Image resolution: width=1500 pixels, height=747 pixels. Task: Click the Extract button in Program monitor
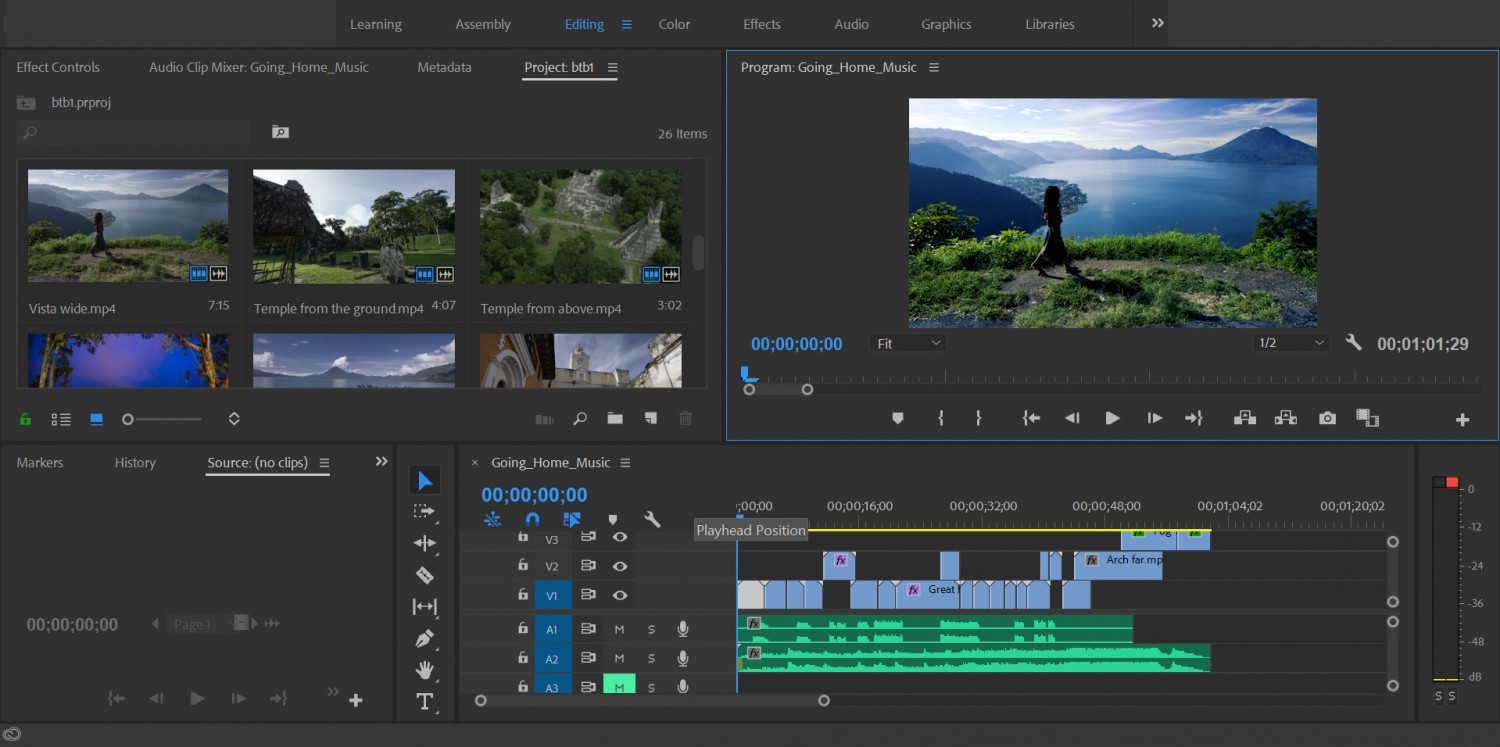pos(1286,418)
